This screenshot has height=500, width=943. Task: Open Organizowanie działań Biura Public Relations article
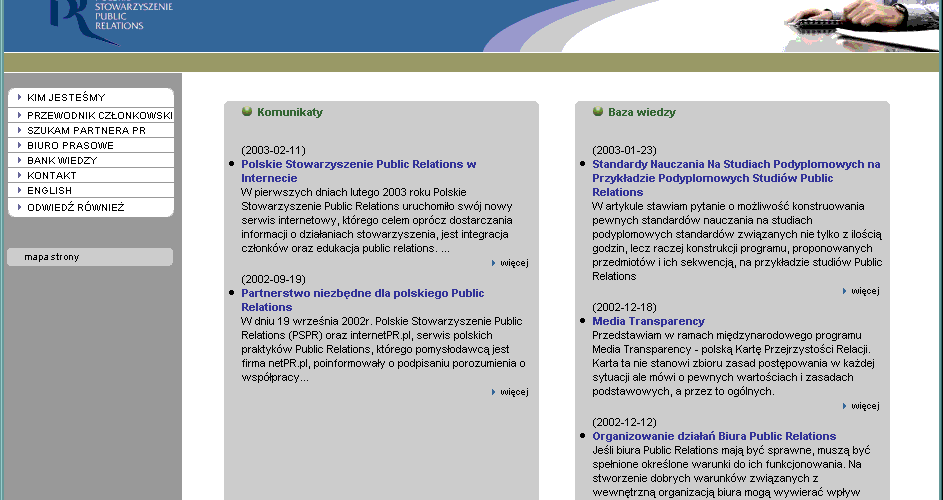click(x=714, y=436)
